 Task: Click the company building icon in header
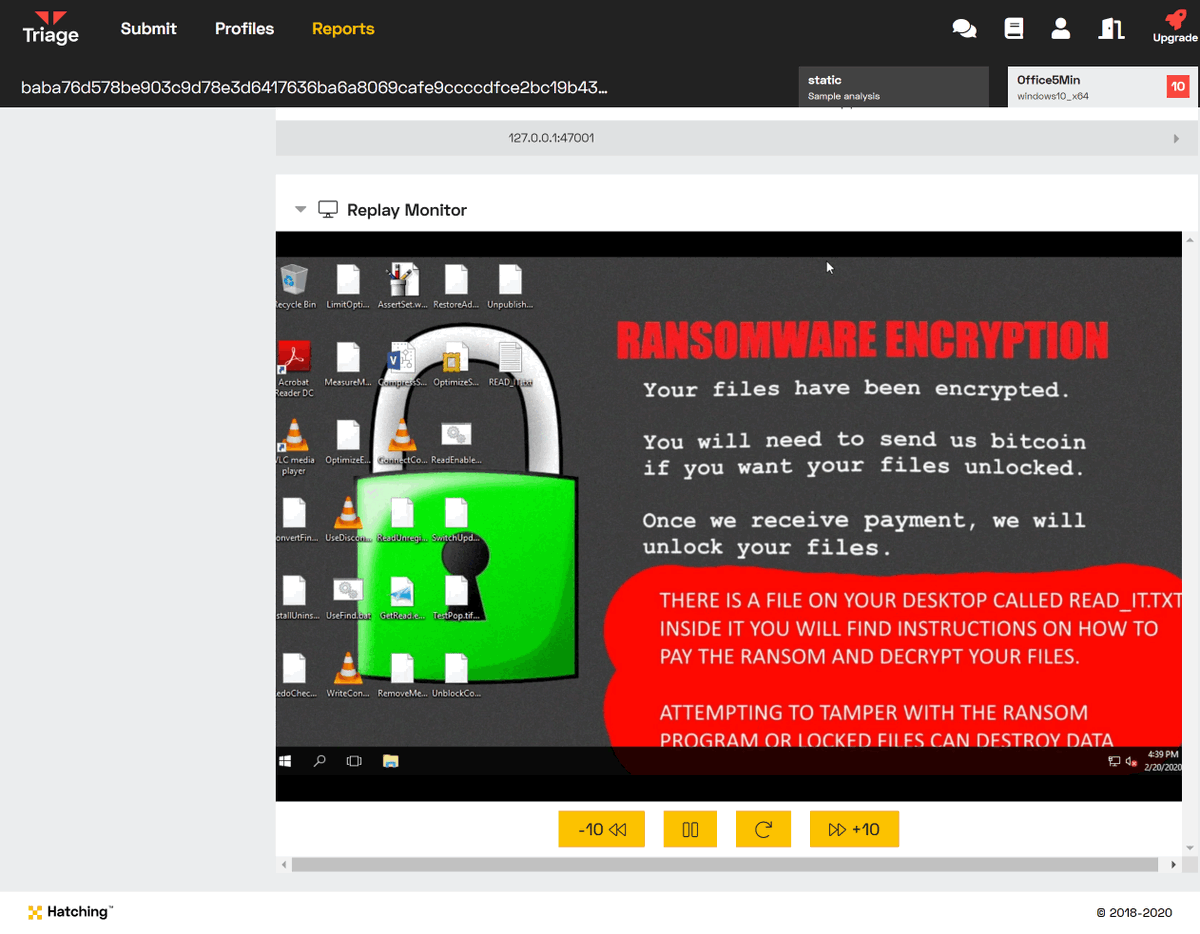click(1110, 29)
